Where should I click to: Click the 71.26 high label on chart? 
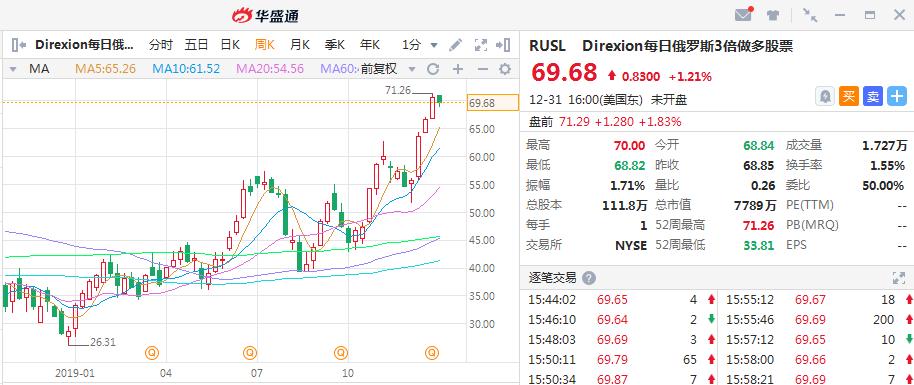click(398, 90)
